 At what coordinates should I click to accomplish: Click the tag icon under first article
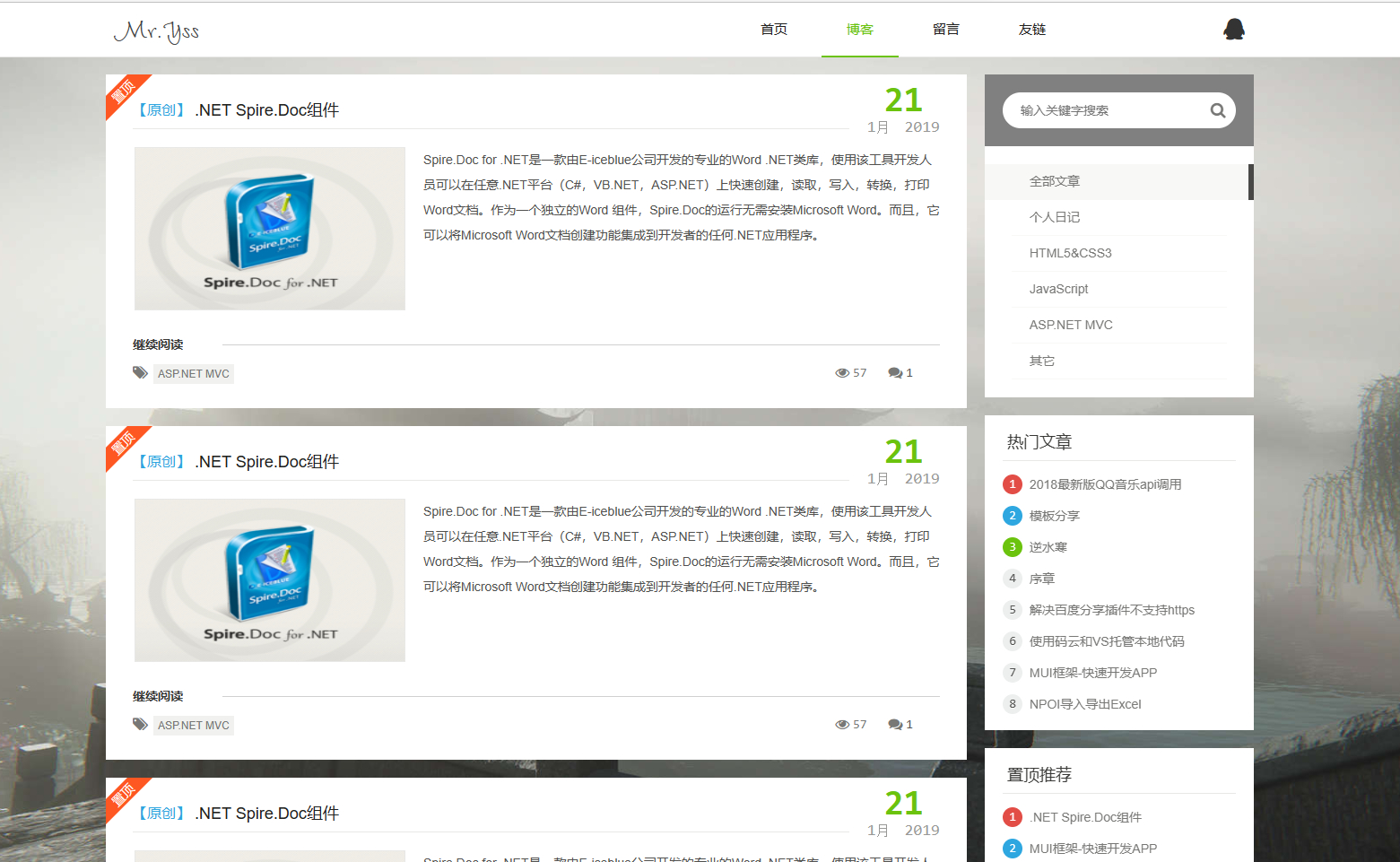point(140,372)
